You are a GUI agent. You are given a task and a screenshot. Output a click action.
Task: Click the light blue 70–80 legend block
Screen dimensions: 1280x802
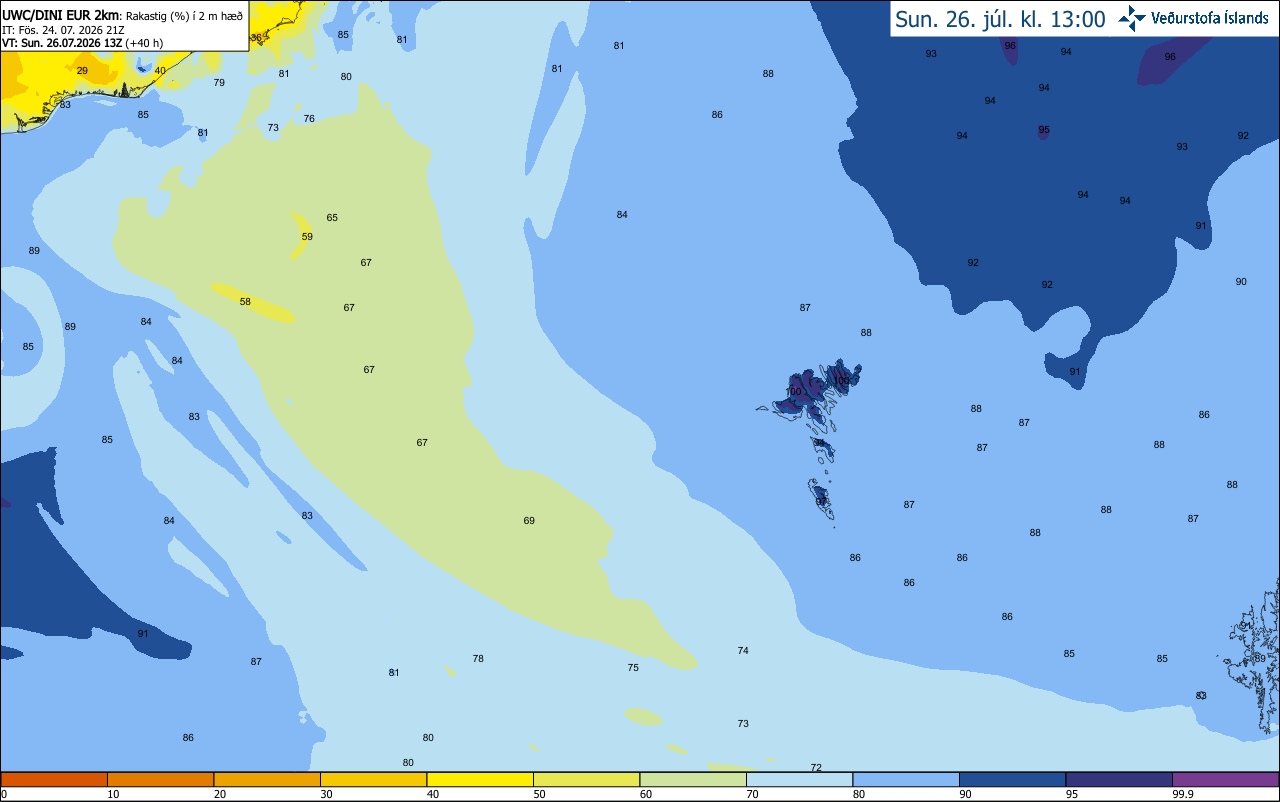coord(799,779)
